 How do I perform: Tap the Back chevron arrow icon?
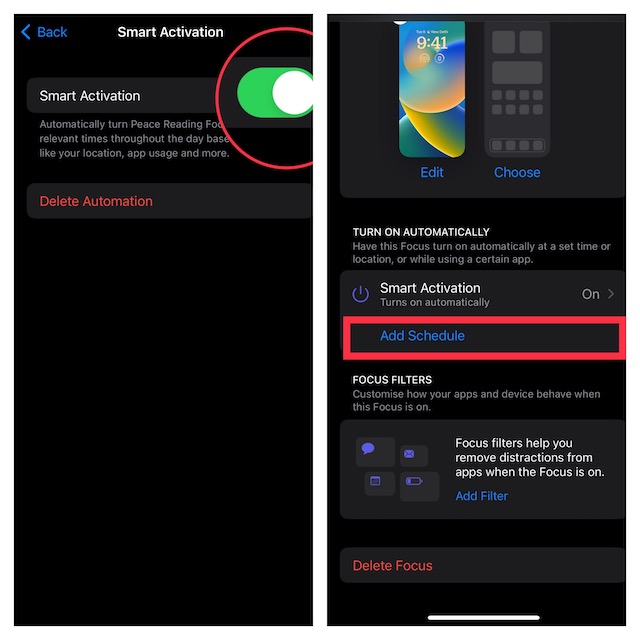(x=26, y=32)
